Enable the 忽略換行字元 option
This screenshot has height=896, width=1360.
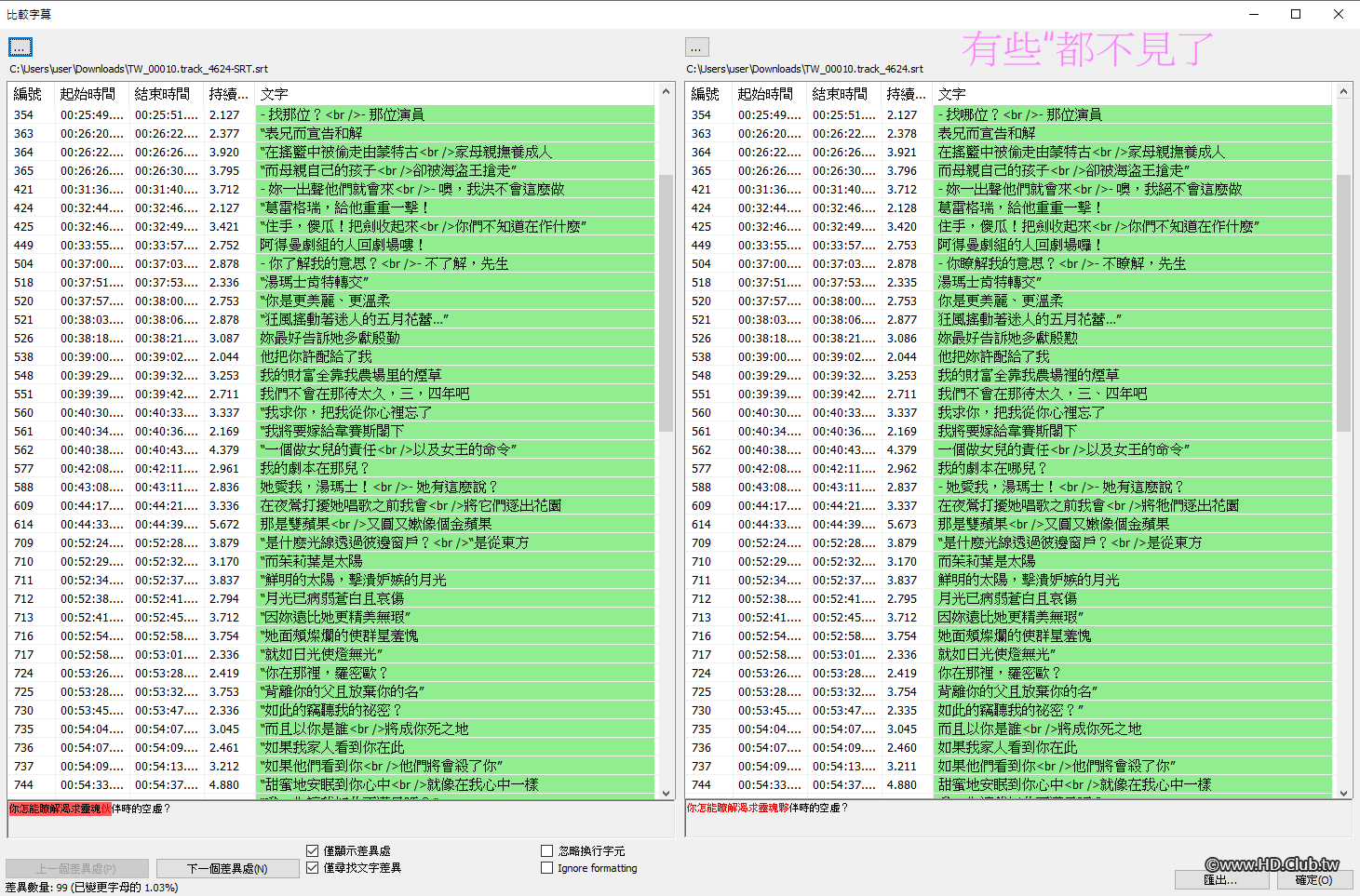pos(547,849)
